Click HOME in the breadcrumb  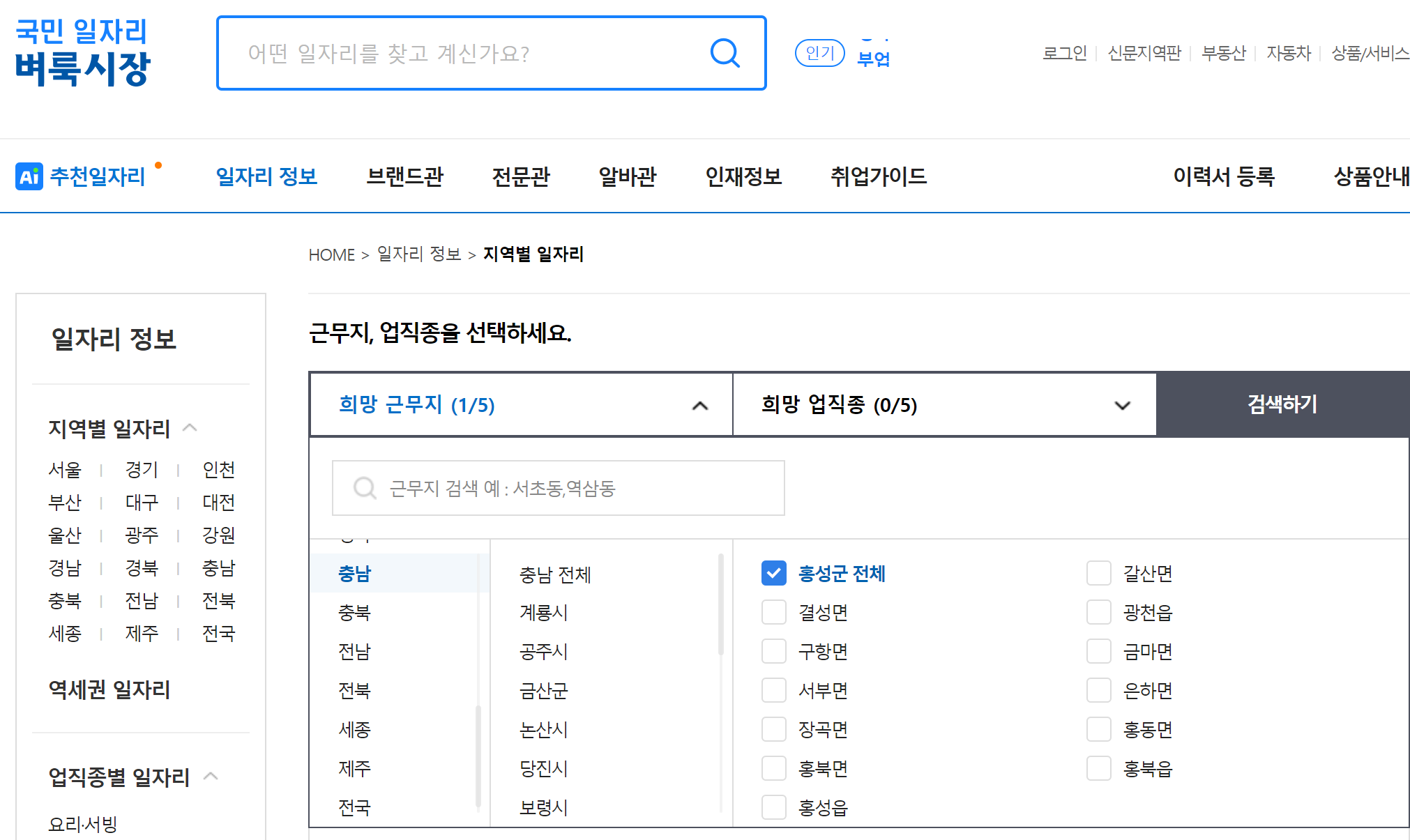(332, 255)
